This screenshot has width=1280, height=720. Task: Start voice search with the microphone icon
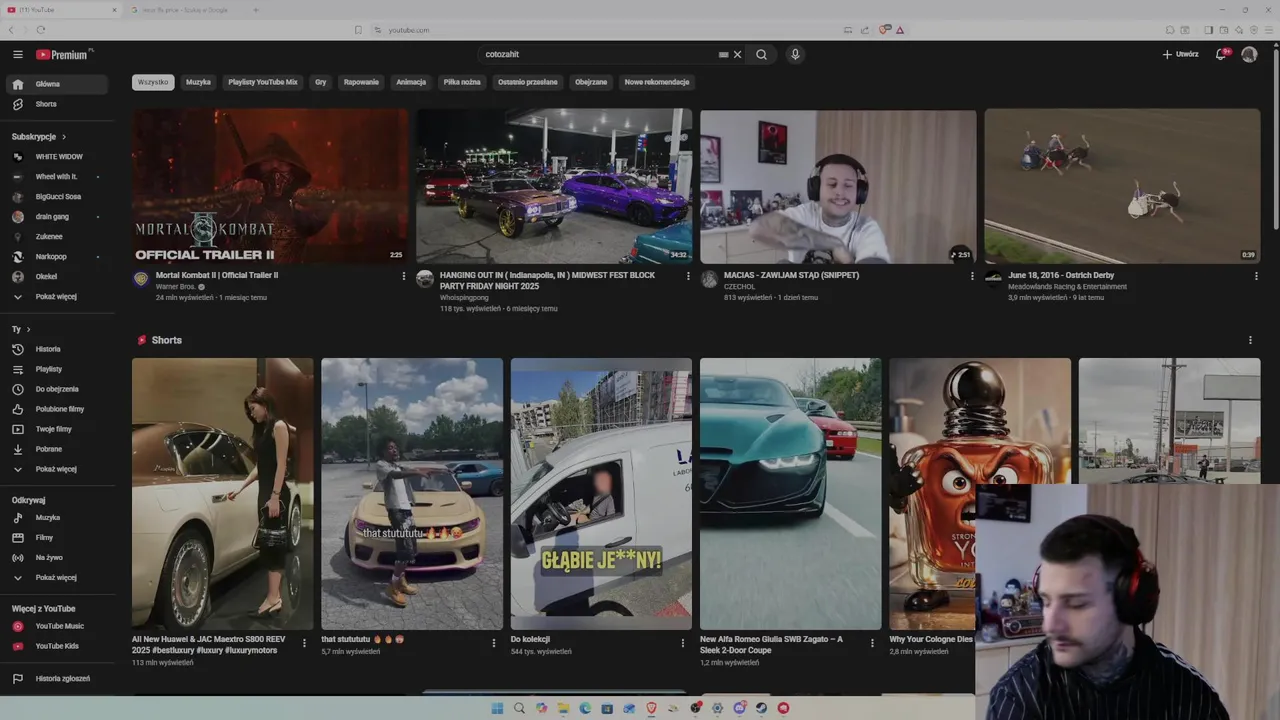(795, 54)
